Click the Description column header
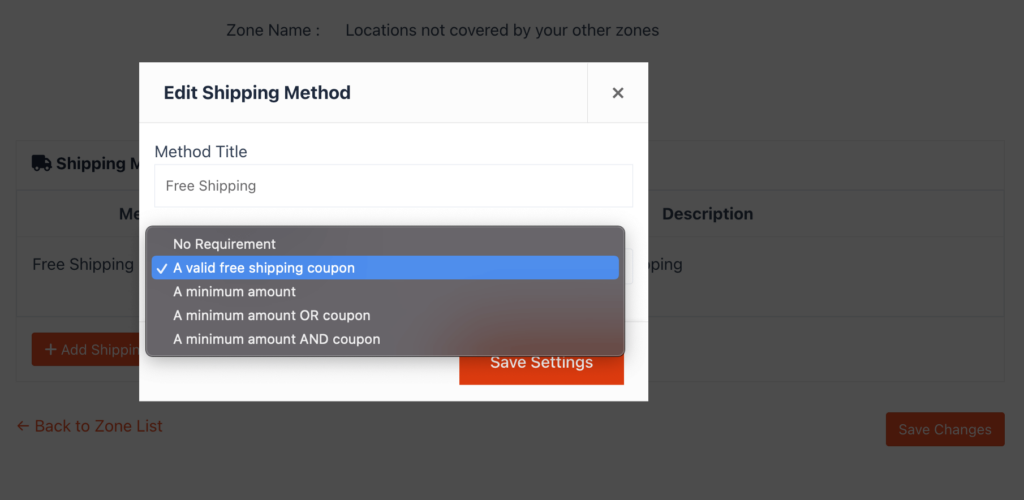The height and width of the screenshot is (500, 1024). [x=707, y=214]
